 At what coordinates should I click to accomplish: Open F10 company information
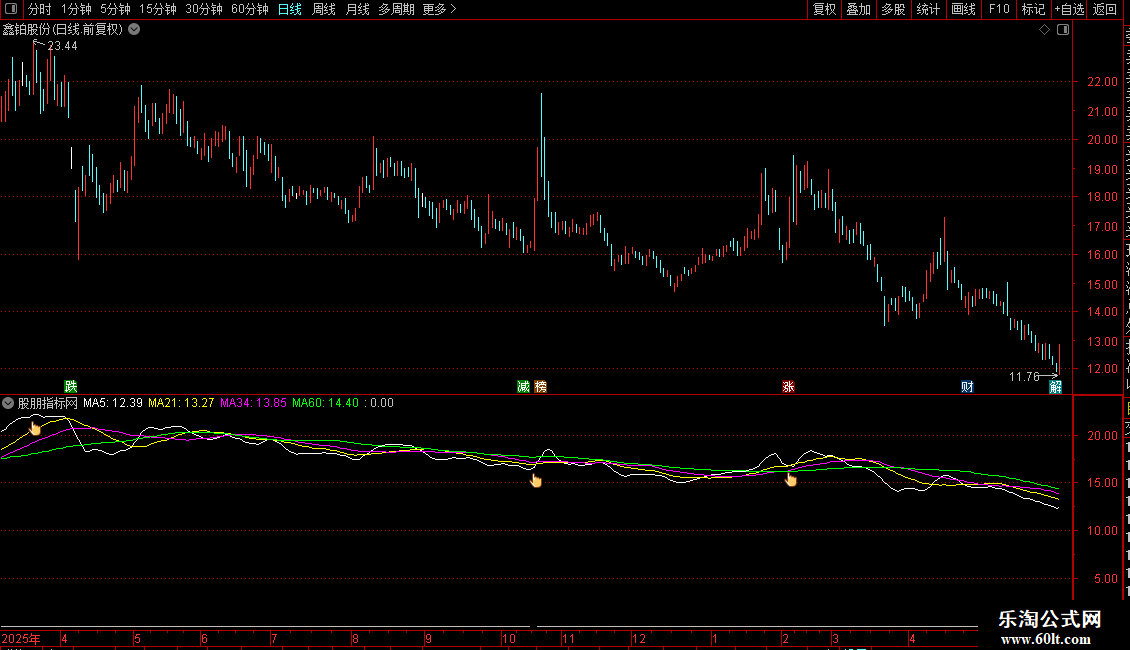click(x=999, y=9)
